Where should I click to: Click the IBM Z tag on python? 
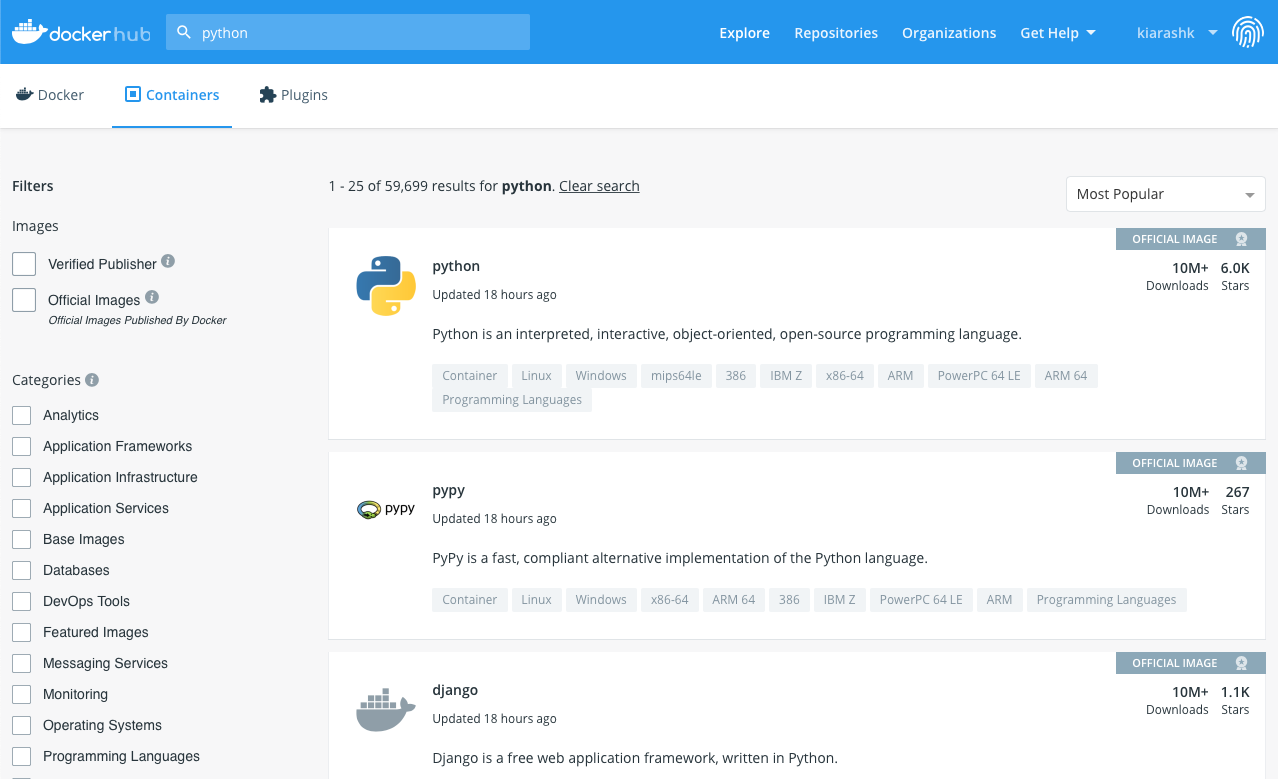786,376
